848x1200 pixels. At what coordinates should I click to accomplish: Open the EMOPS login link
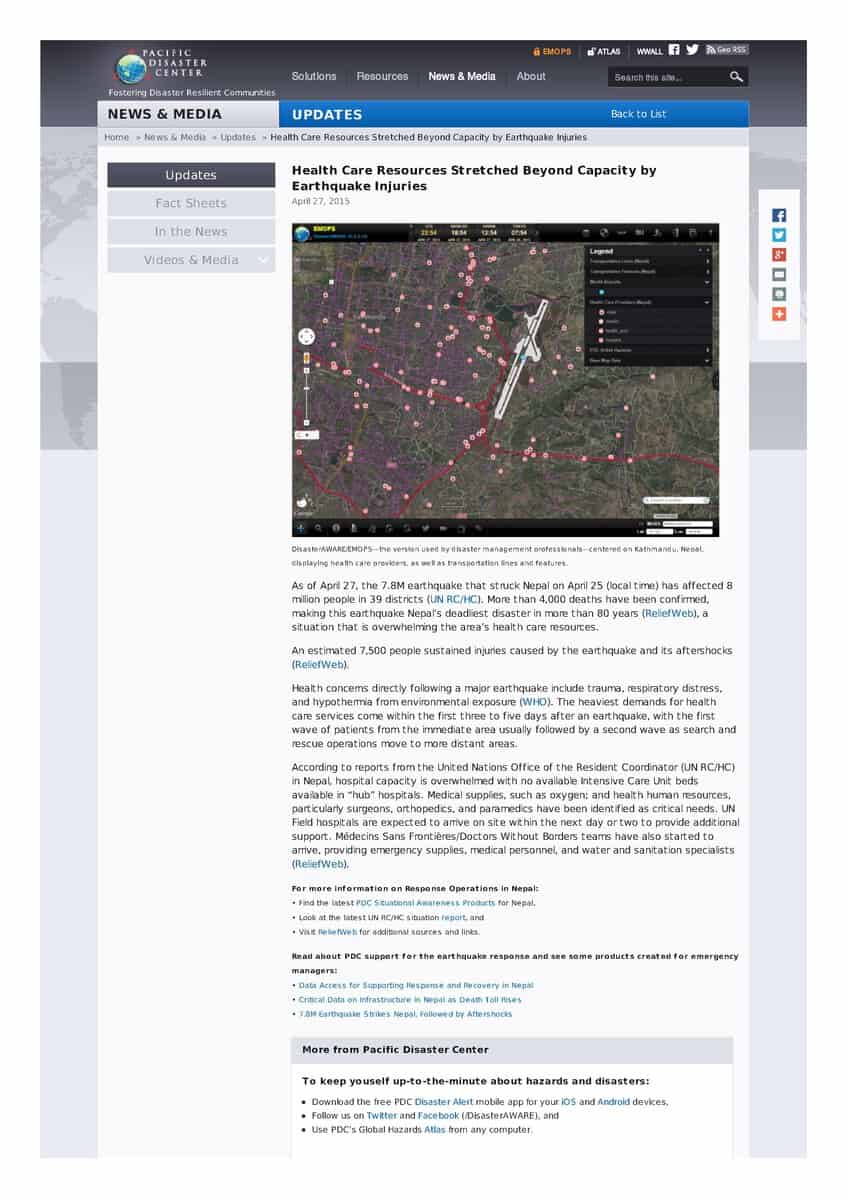pyautogui.click(x=552, y=51)
